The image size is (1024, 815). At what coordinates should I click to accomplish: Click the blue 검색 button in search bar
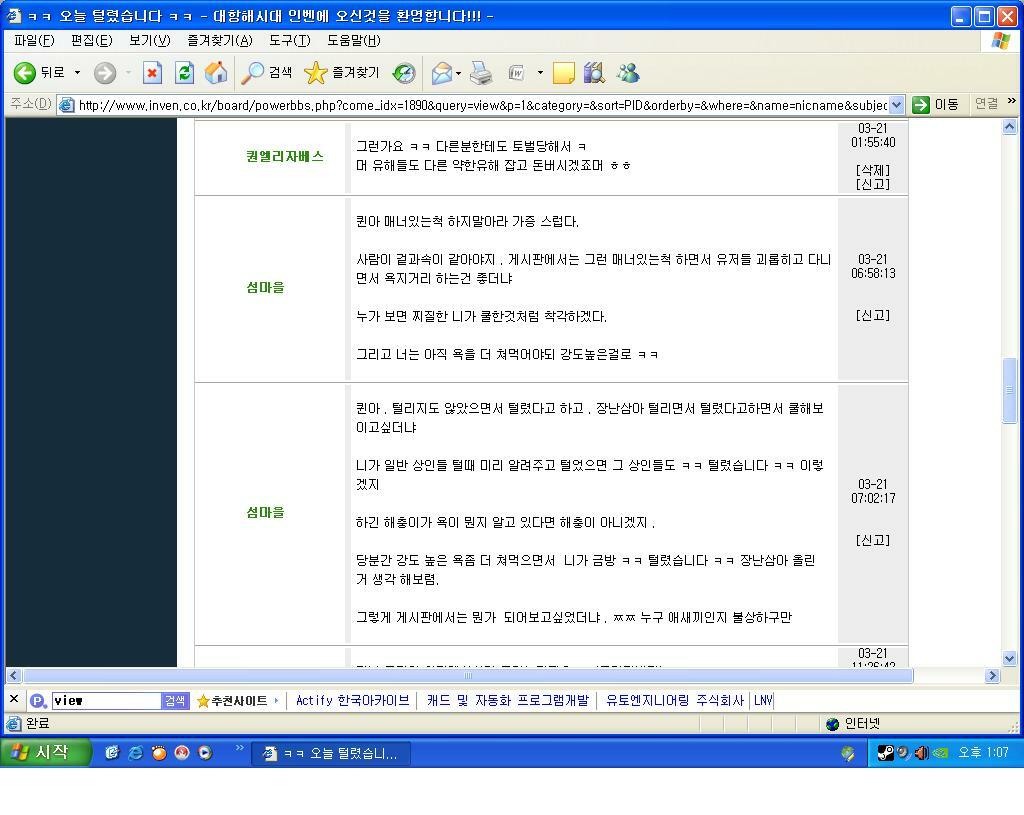click(174, 701)
